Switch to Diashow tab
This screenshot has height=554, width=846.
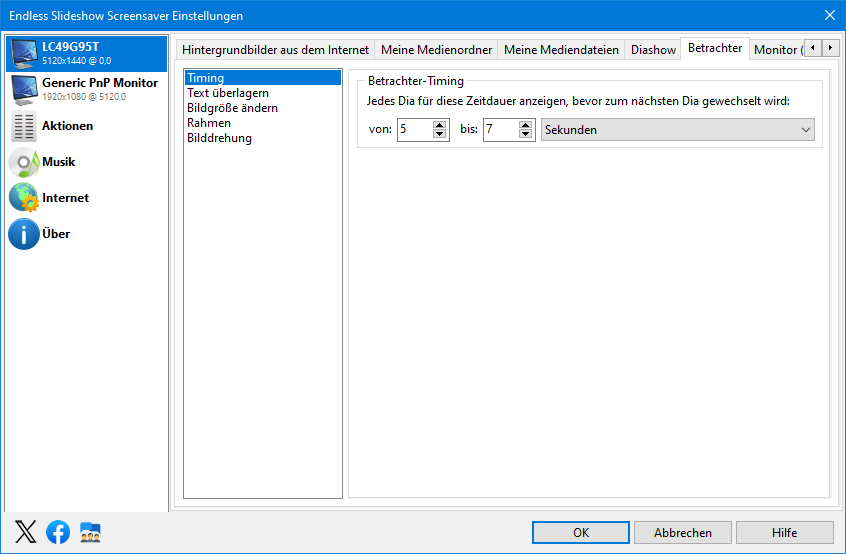click(x=653, y=50)
